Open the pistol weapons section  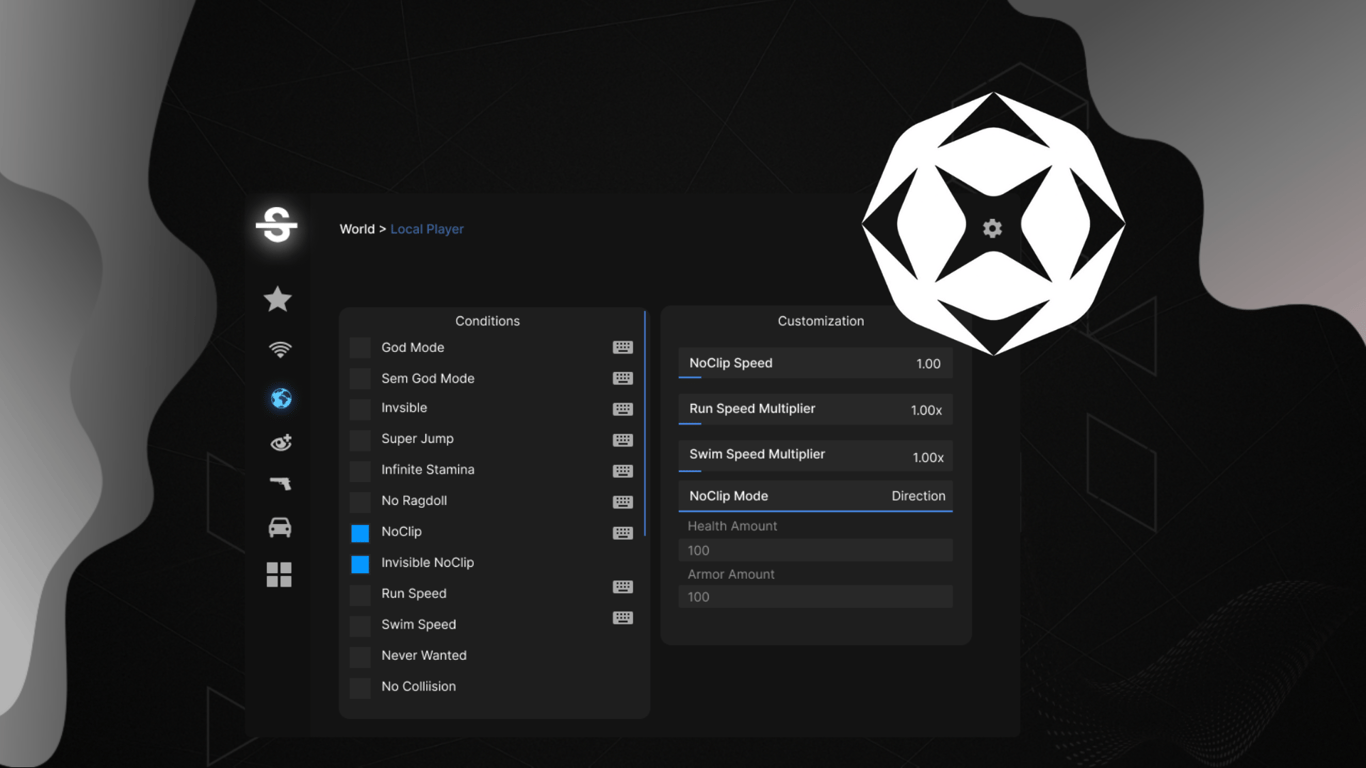click(281, 483)
